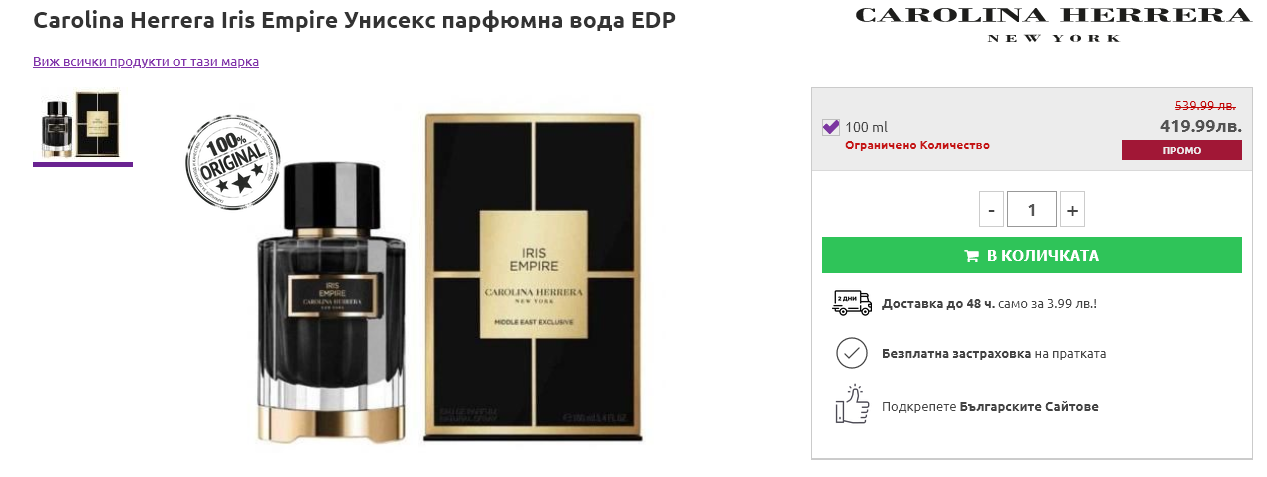Click the delivery truck icon

851,302
